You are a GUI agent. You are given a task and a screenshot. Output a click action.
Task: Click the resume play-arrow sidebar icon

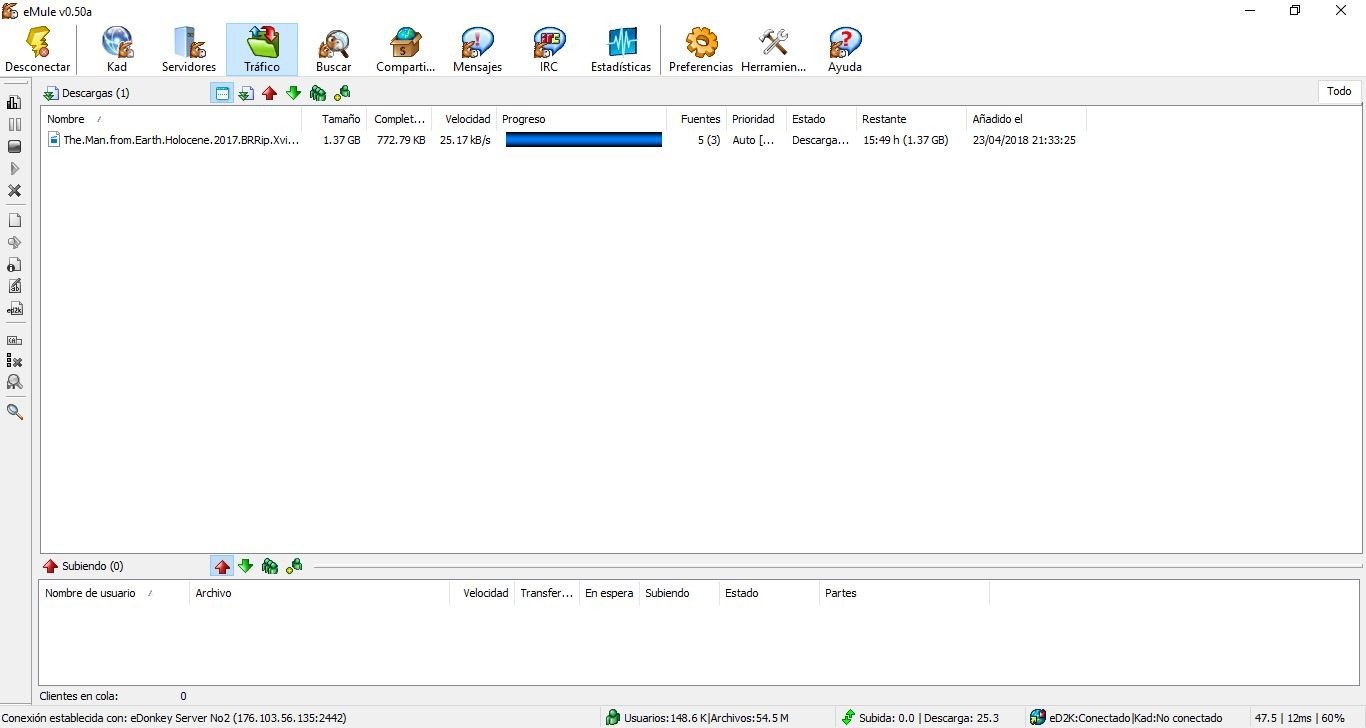[x=14, y=168]
